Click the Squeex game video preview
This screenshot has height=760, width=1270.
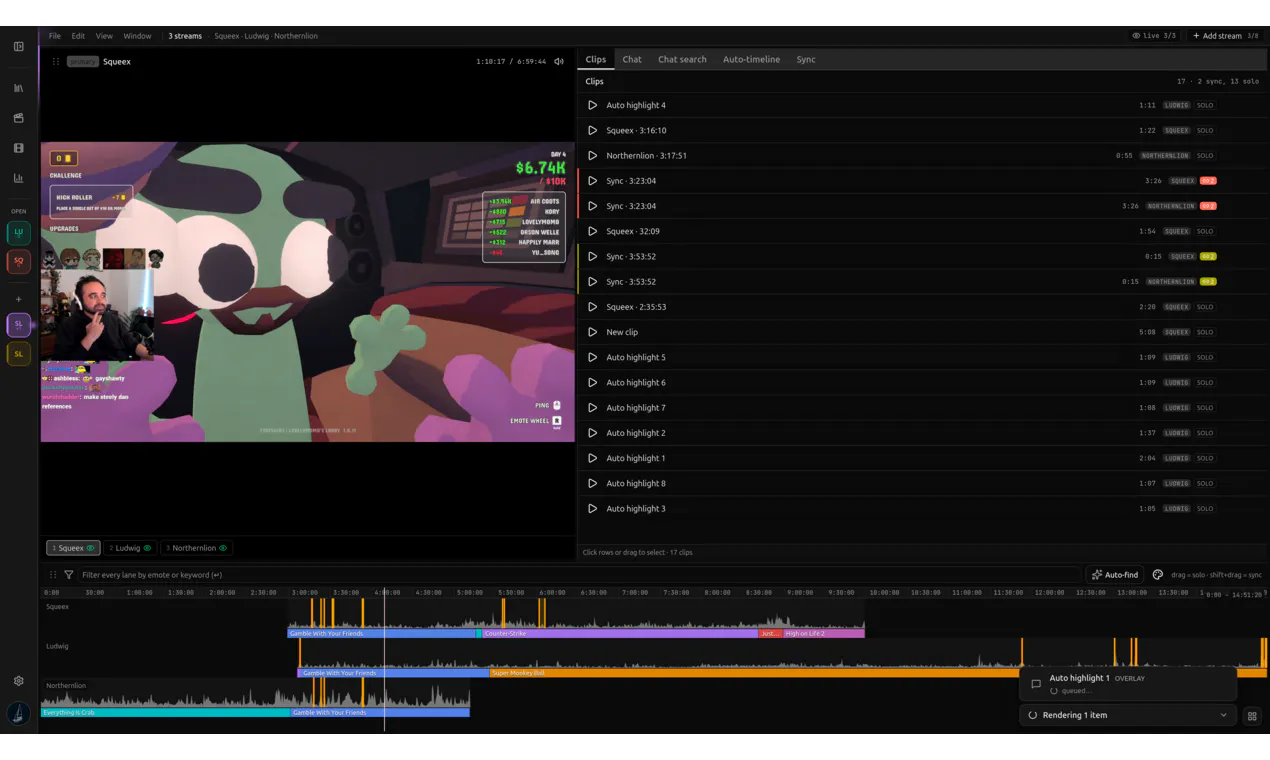tap(308, 292)
